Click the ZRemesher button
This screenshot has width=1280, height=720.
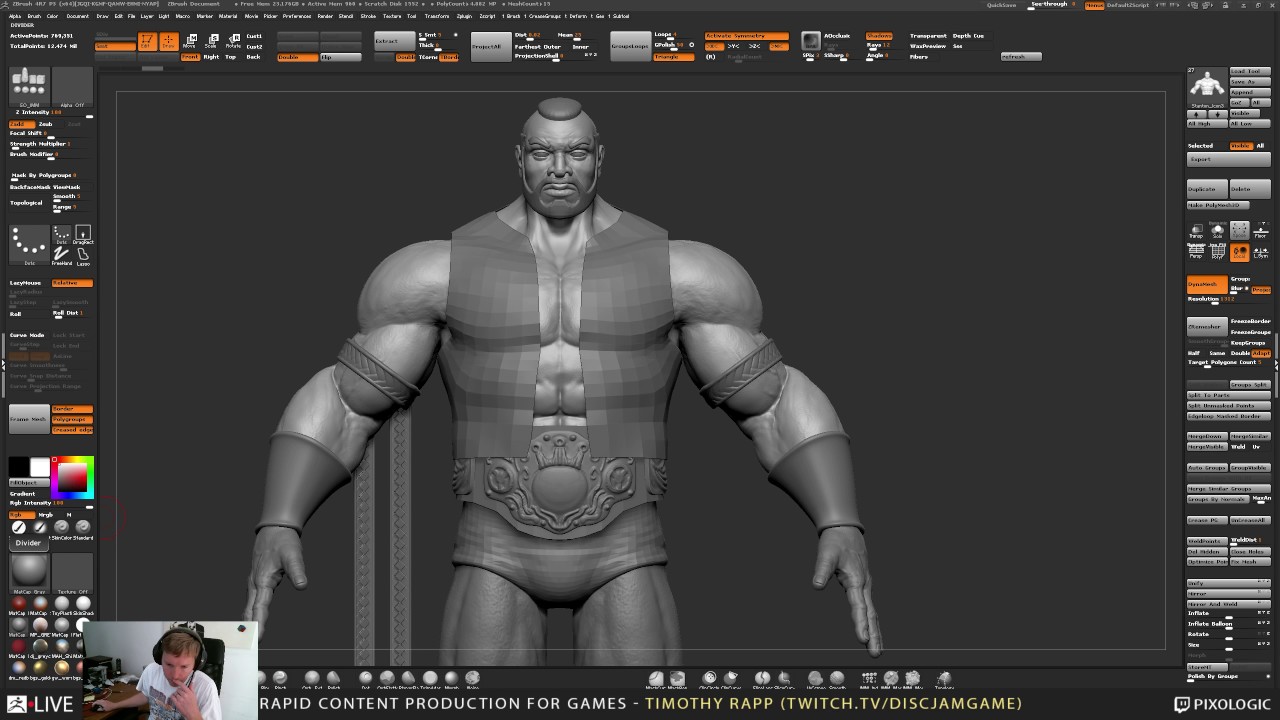pos(1207,327)
